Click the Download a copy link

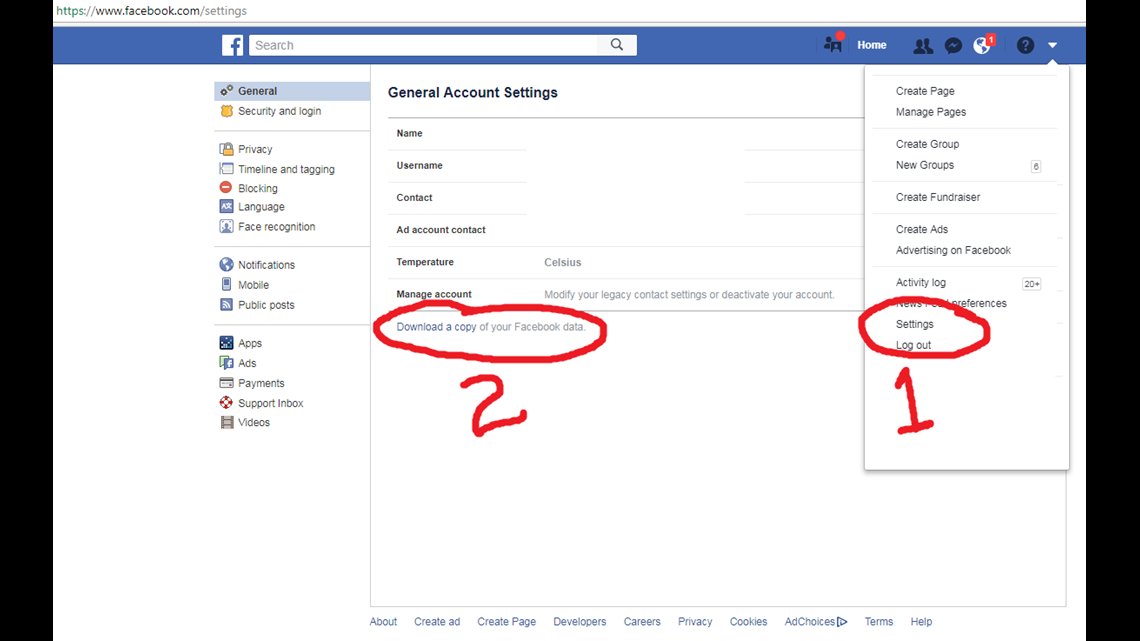tap(436, 327)
